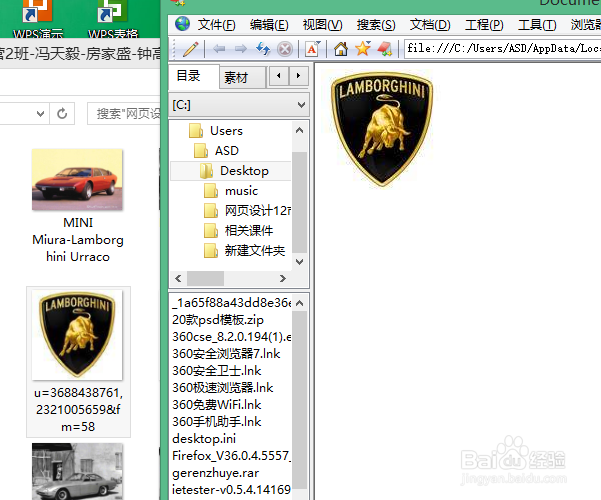The height and width of the screenshot is (500, 601).
Task: Click the refresh arrows toolbar icon
Action: tap(263, 49)
